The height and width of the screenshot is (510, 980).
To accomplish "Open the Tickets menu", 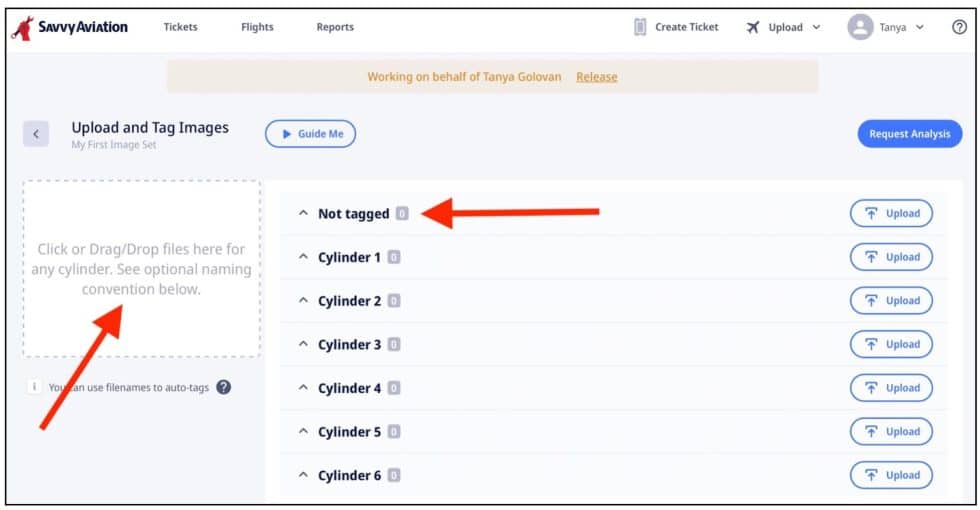I will [x=180, y=27].
